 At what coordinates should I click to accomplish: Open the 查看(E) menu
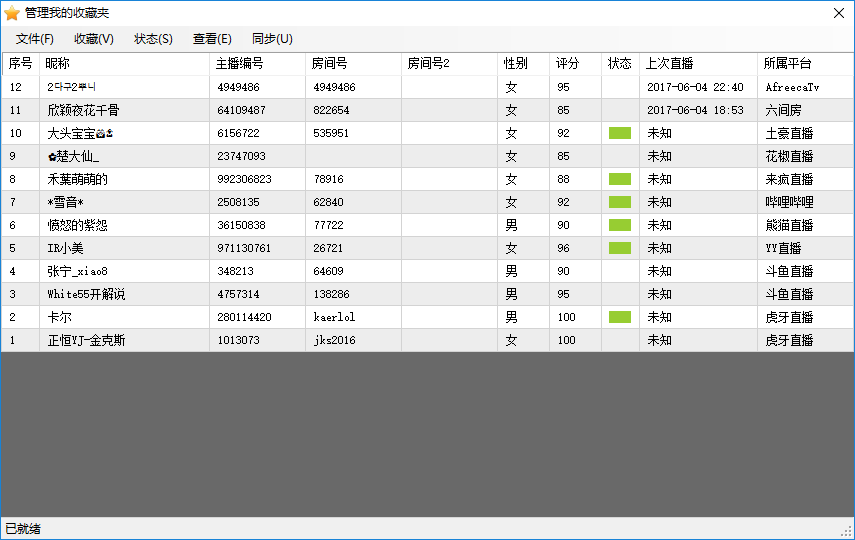pyautogui.click(x=212, y=39)
